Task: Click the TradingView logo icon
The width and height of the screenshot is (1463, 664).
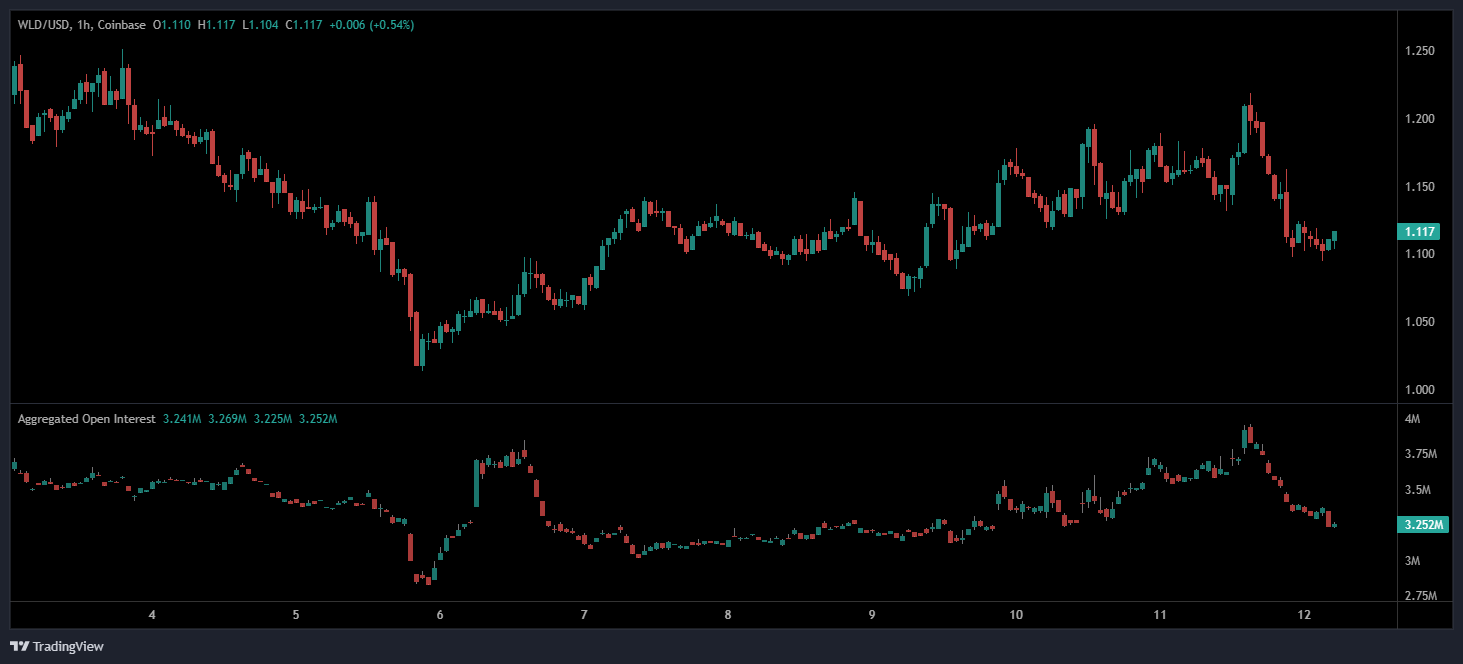Action: (x=19, y=646)
